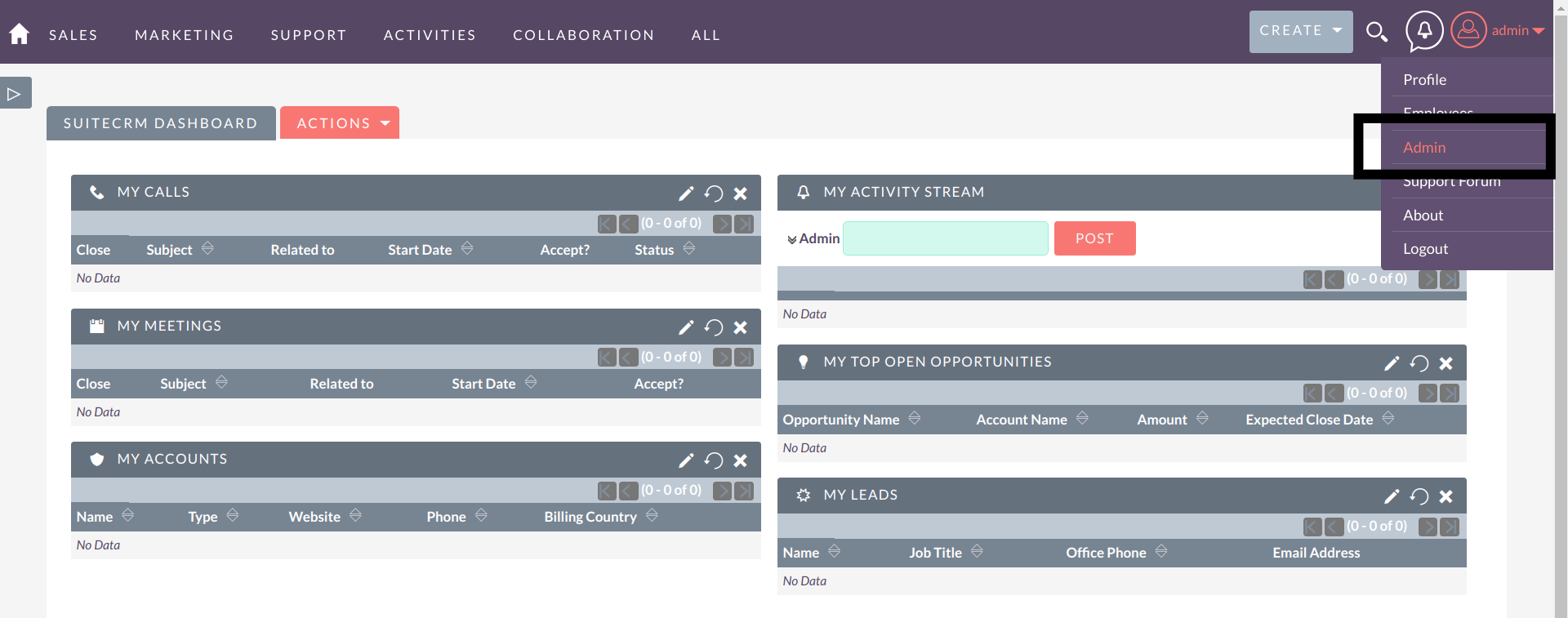Click the admin user avatar icon
The image size is (1568, 618).
pyautogui.click(x=1468, y=29)
